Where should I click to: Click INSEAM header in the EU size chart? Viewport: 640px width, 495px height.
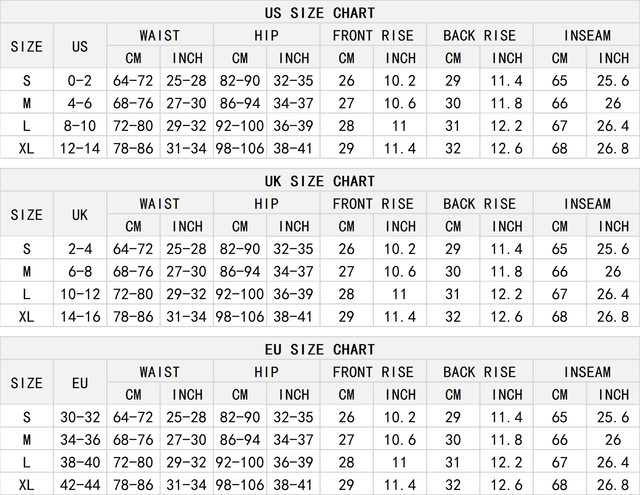point(586,372)
